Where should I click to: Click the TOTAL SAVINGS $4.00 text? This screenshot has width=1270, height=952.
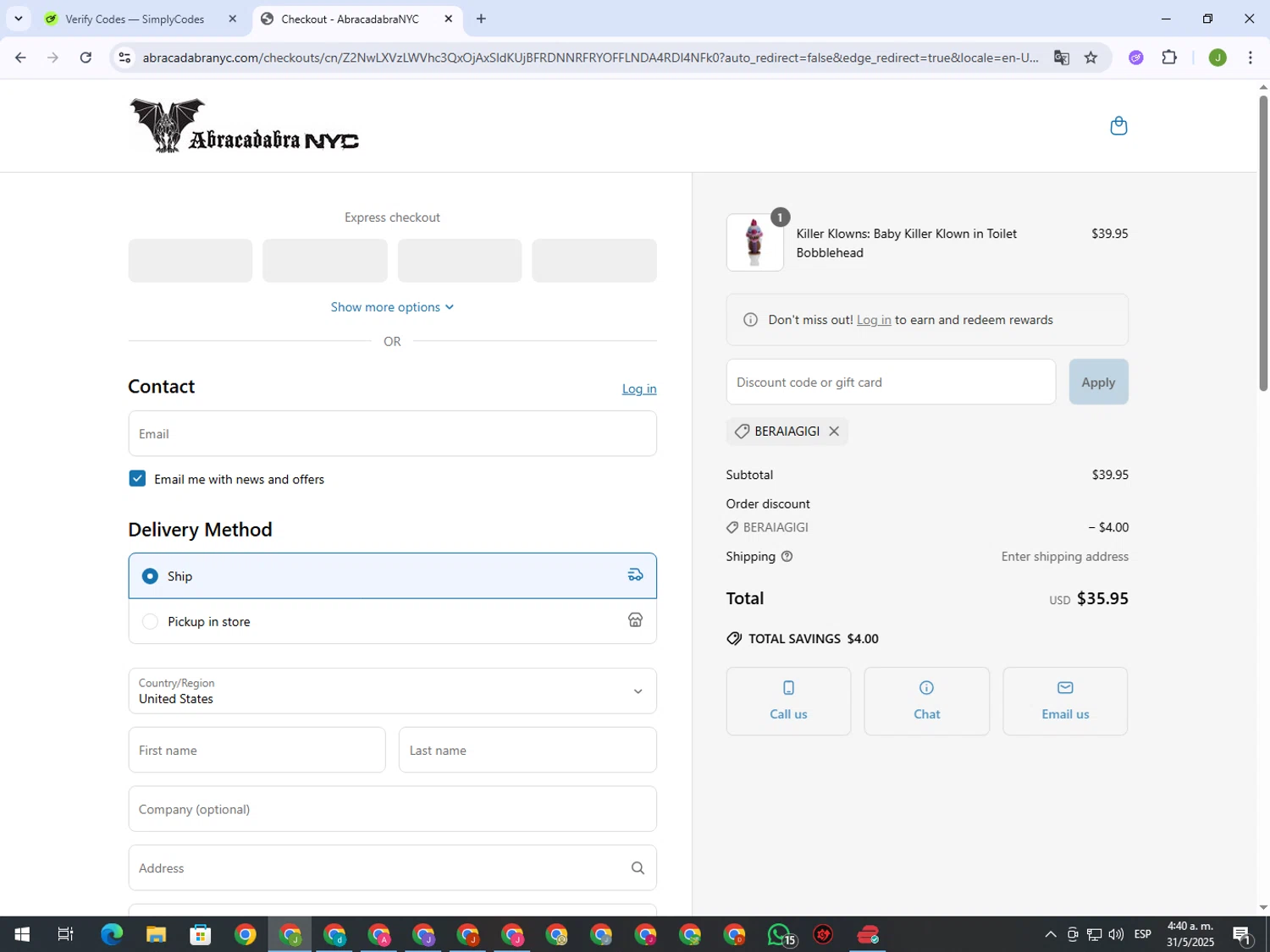[813, 639]
